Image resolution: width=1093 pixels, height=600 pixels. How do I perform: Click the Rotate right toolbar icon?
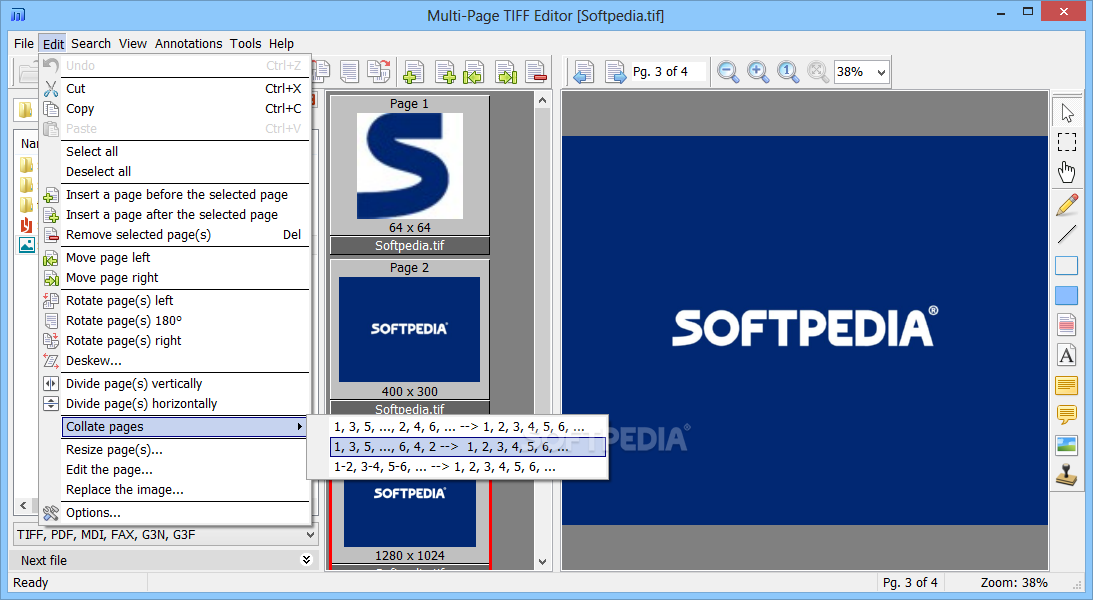tap(379, 71)
